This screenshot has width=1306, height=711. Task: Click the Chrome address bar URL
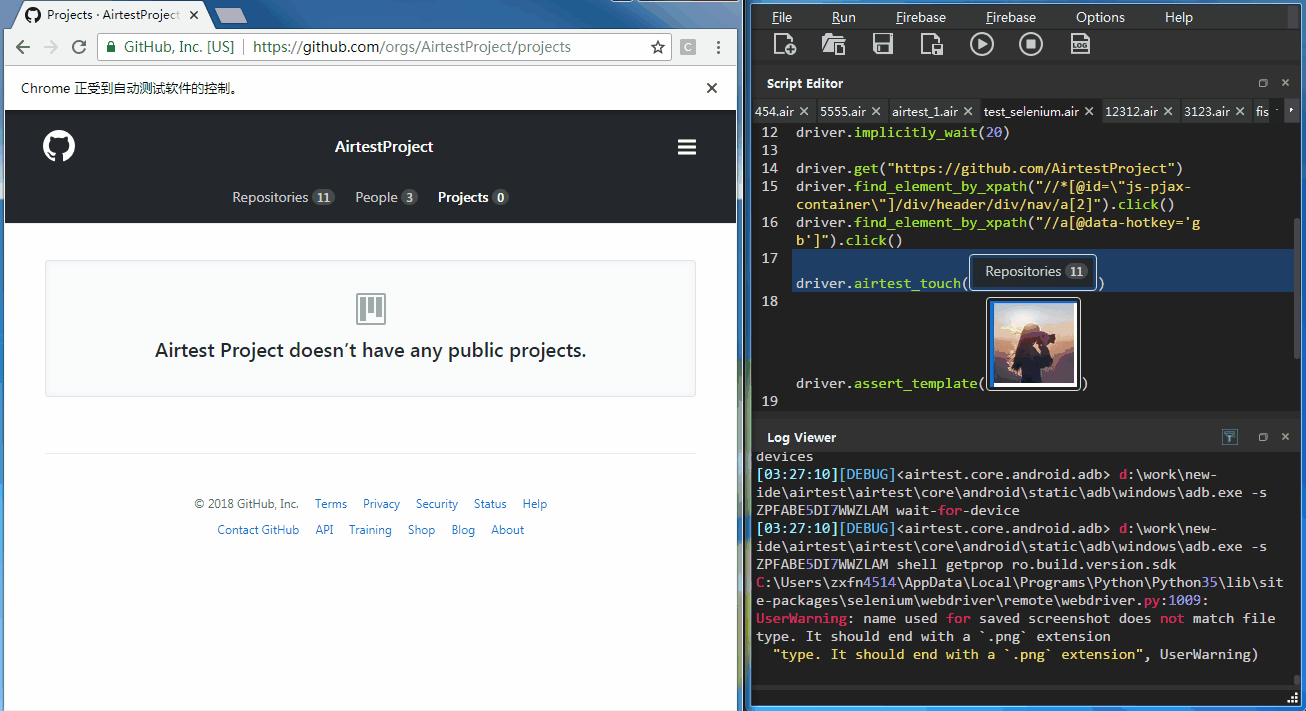coord(412,47)
